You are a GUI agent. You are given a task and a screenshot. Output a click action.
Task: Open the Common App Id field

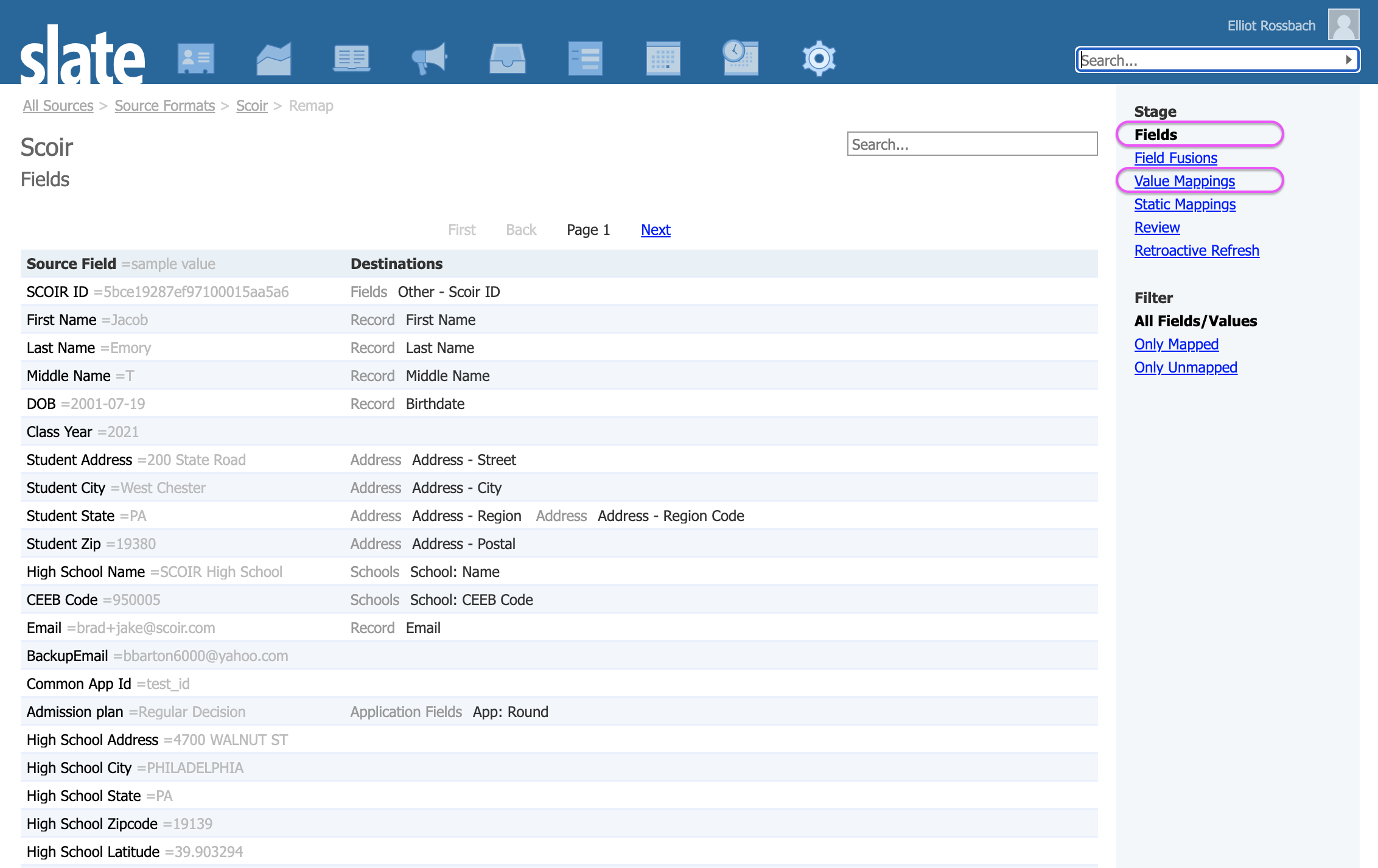79,684
